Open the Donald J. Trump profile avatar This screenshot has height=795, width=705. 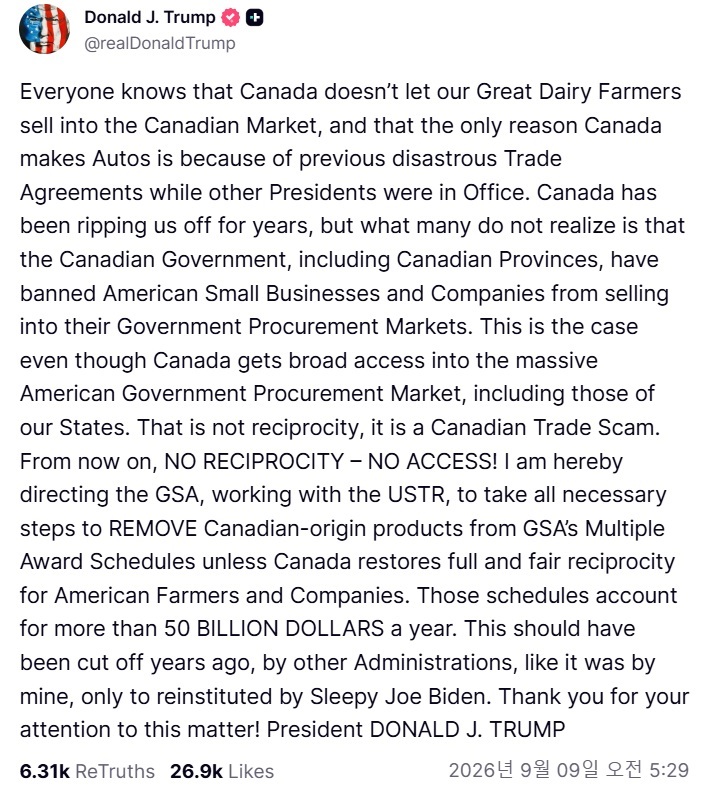pos(44,29)
